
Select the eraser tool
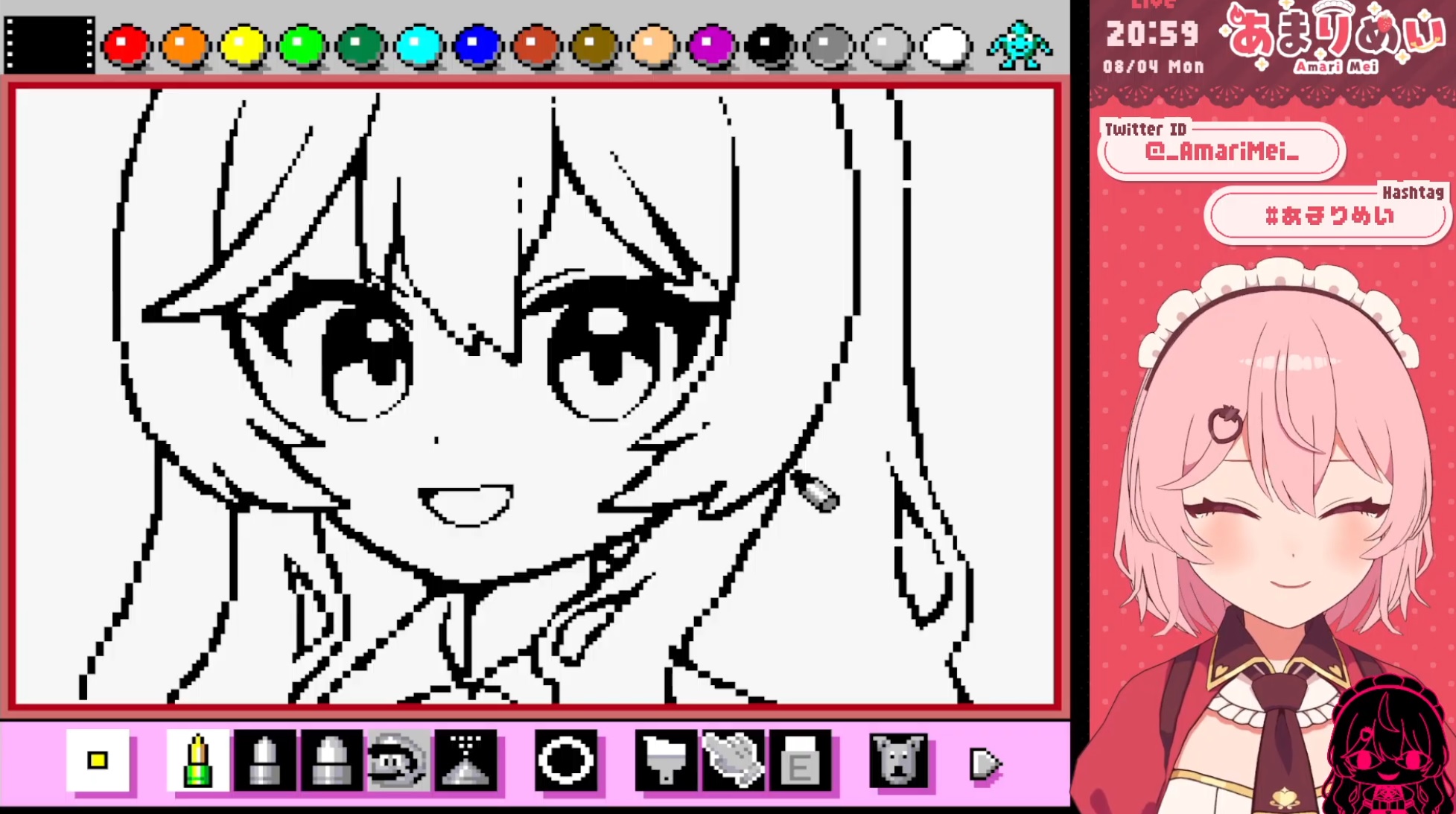(x=800, y=761)
